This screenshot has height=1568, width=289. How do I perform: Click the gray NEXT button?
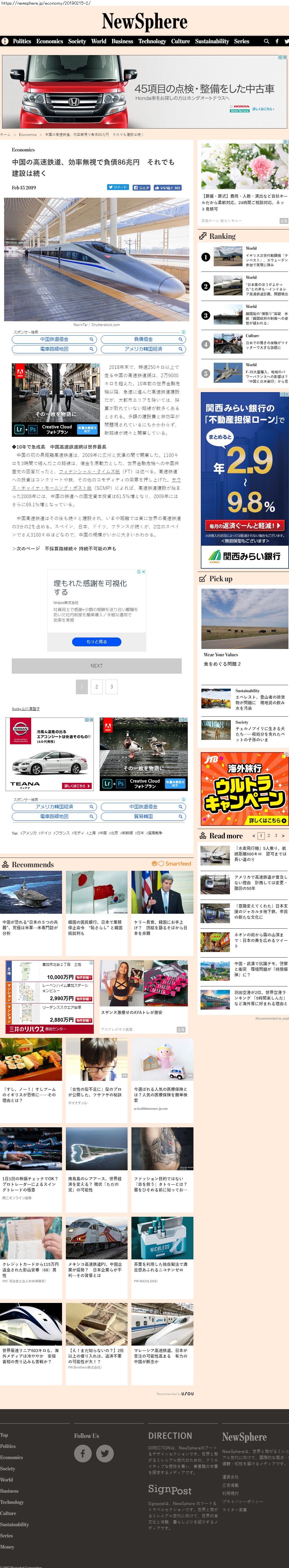(x=96, y=666)
